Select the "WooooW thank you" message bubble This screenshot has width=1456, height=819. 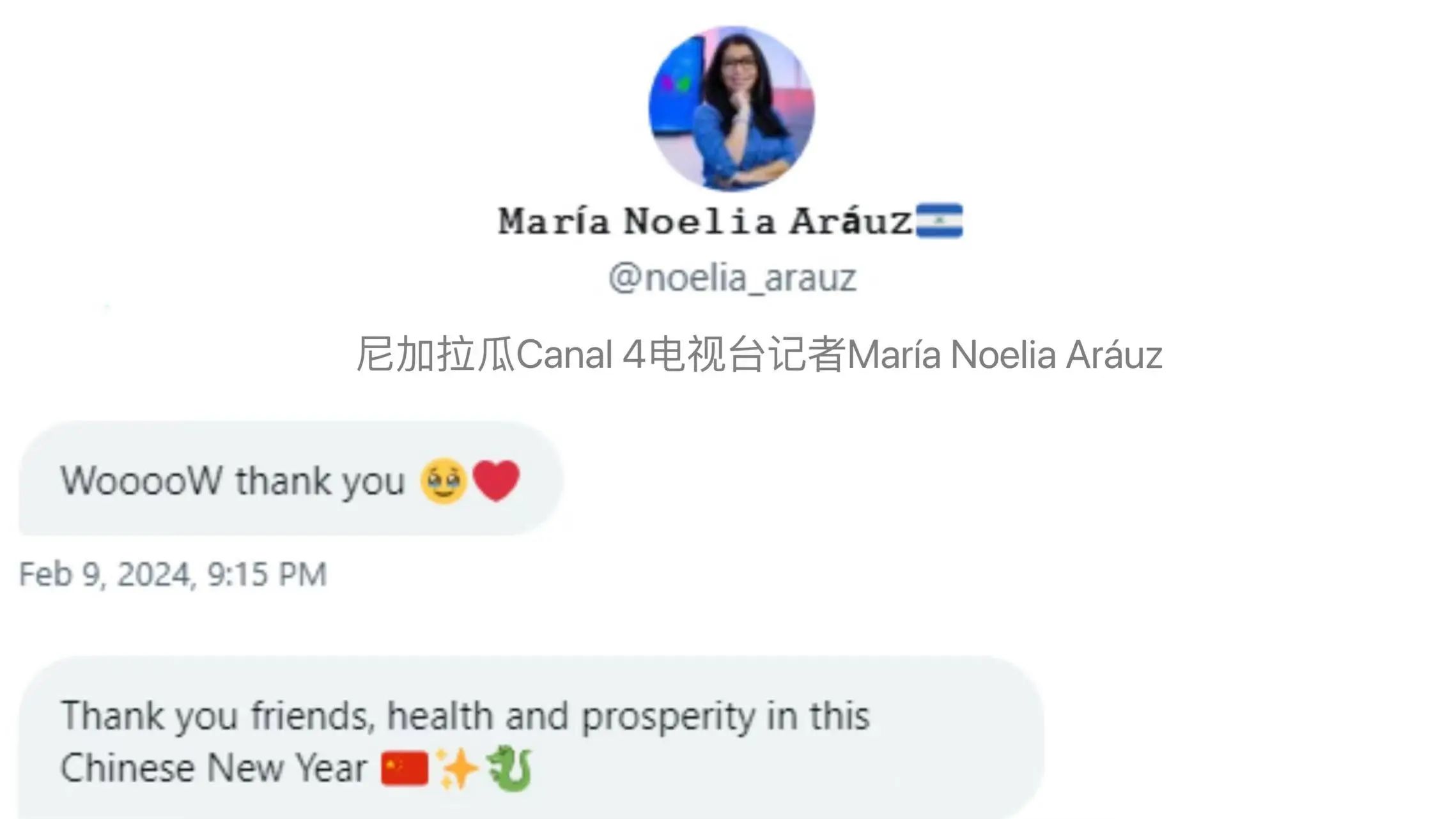[x=291, y=478]
